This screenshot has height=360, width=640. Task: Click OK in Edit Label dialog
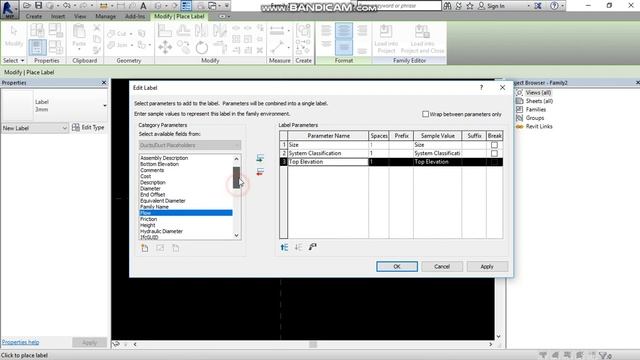click(397, 267)
